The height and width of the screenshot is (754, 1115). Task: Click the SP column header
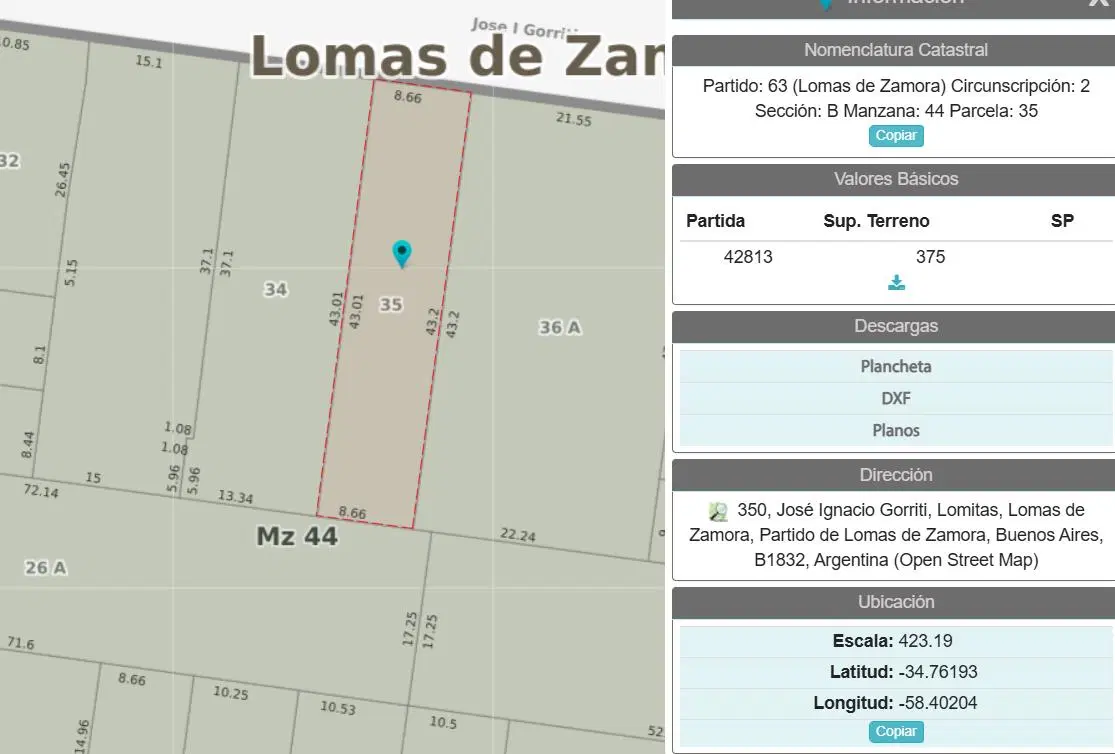[x=1062, y=221]
